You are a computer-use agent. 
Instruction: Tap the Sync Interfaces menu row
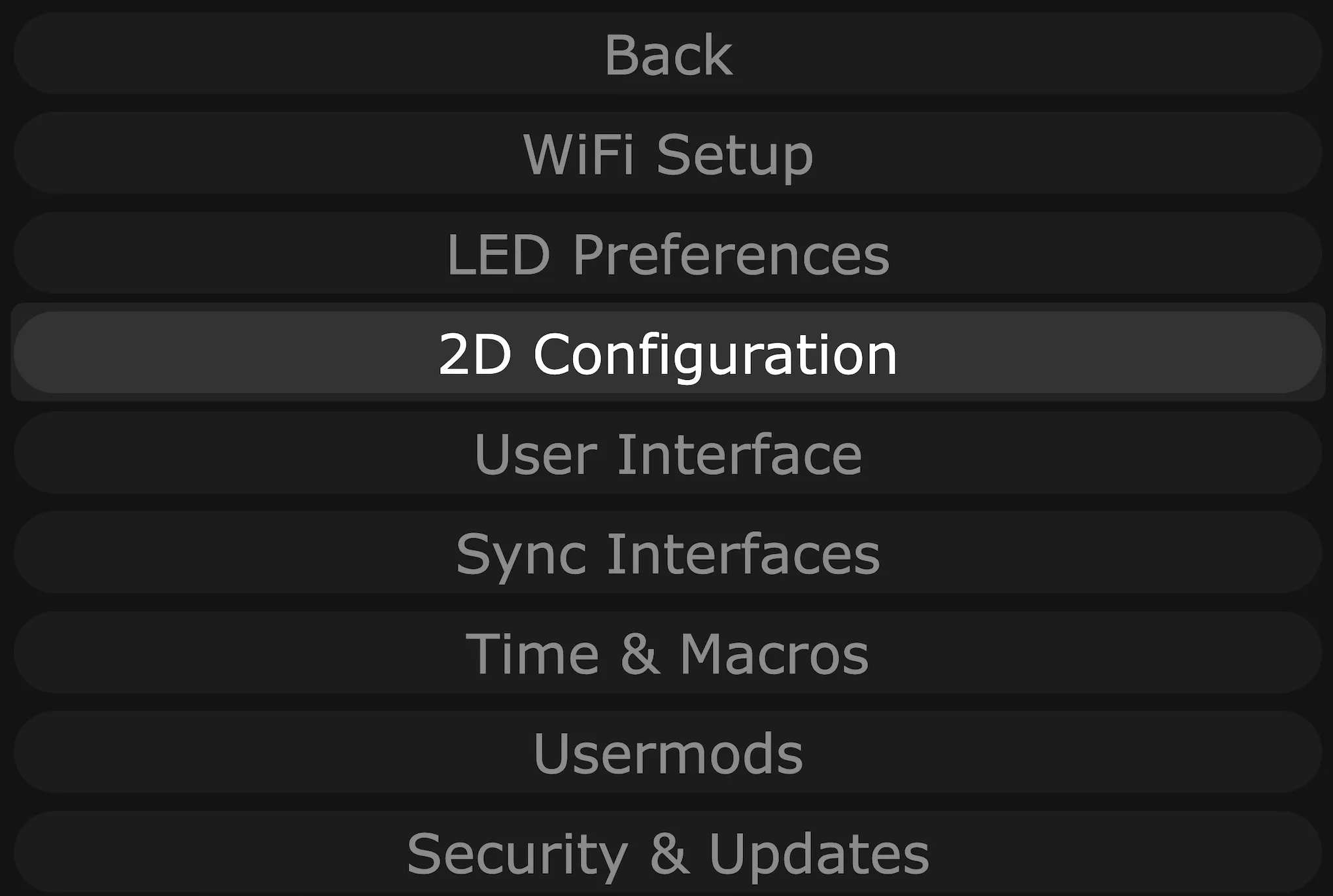667,553
